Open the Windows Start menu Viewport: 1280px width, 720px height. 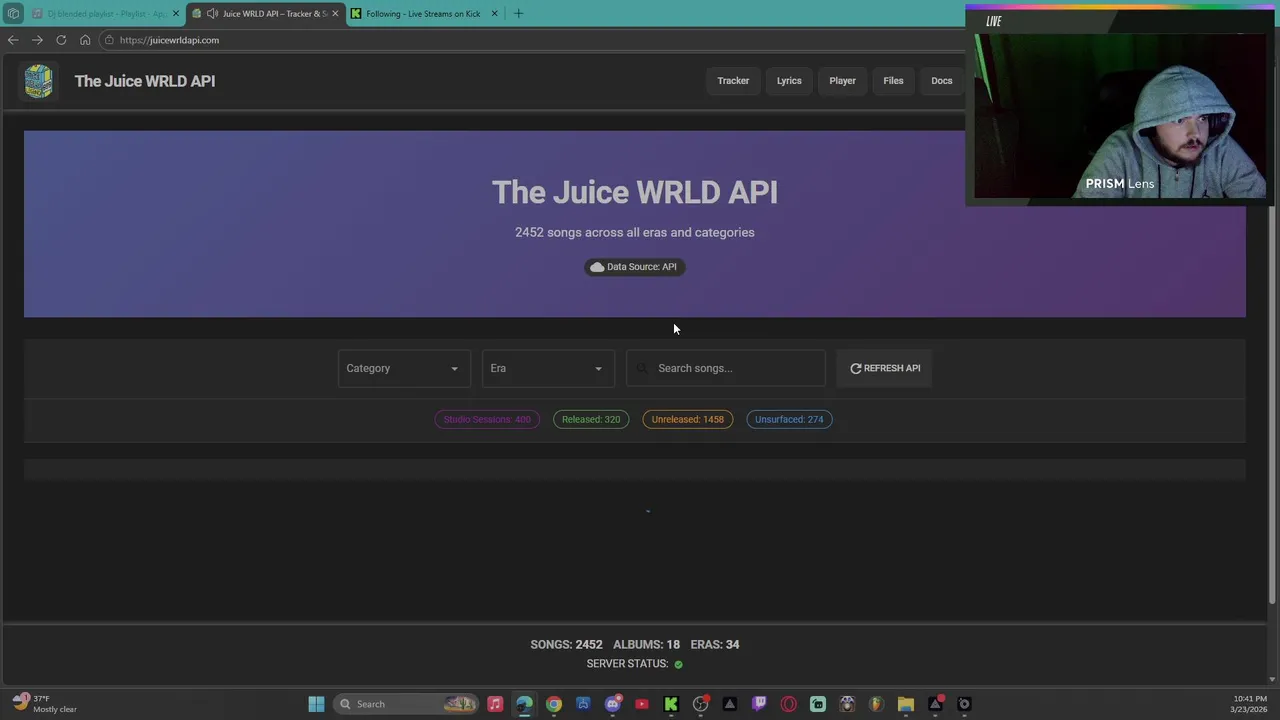click(x=316, y=704)
